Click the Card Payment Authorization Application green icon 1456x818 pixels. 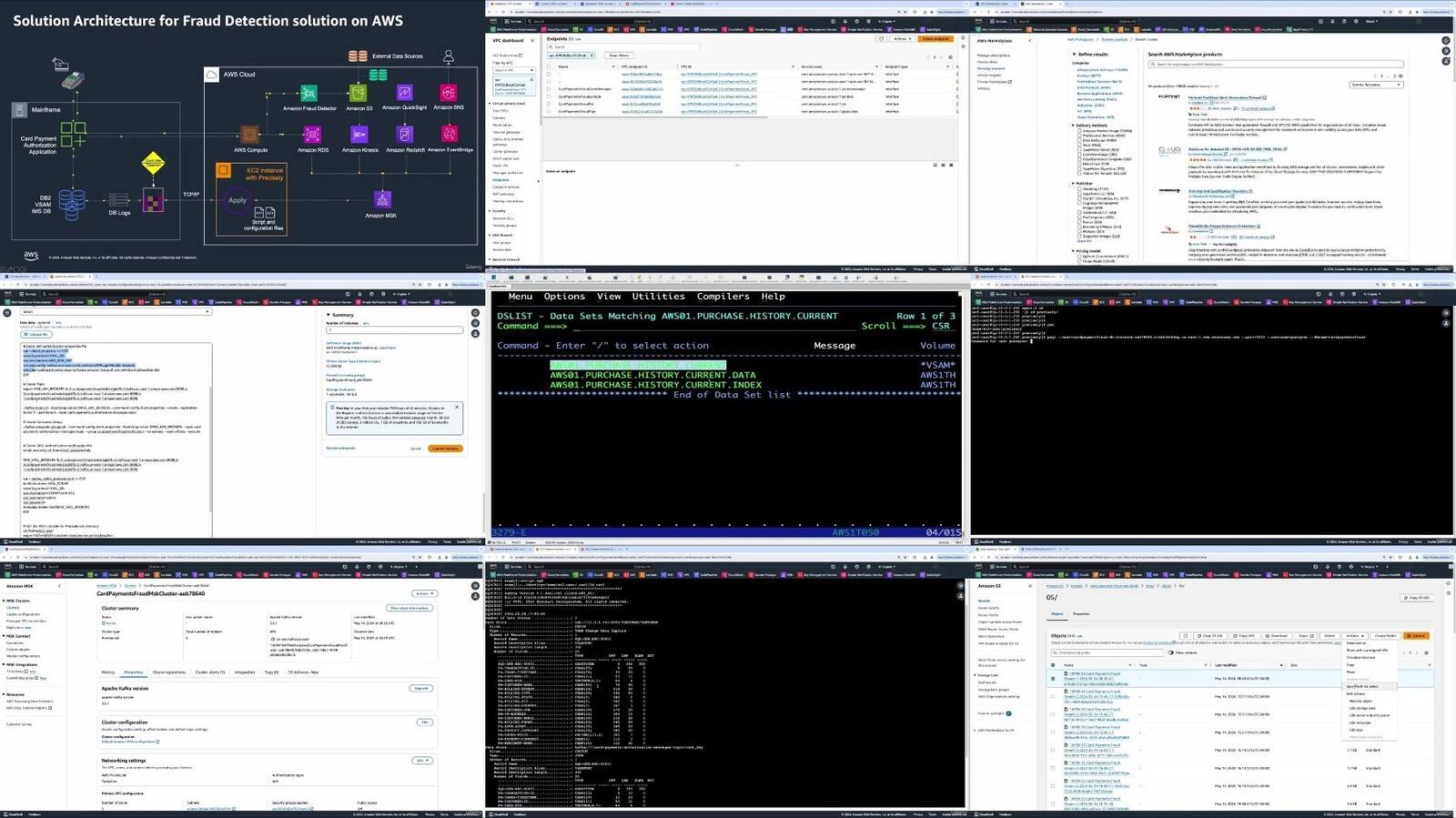pyautogui.click(x=74, y=136)
